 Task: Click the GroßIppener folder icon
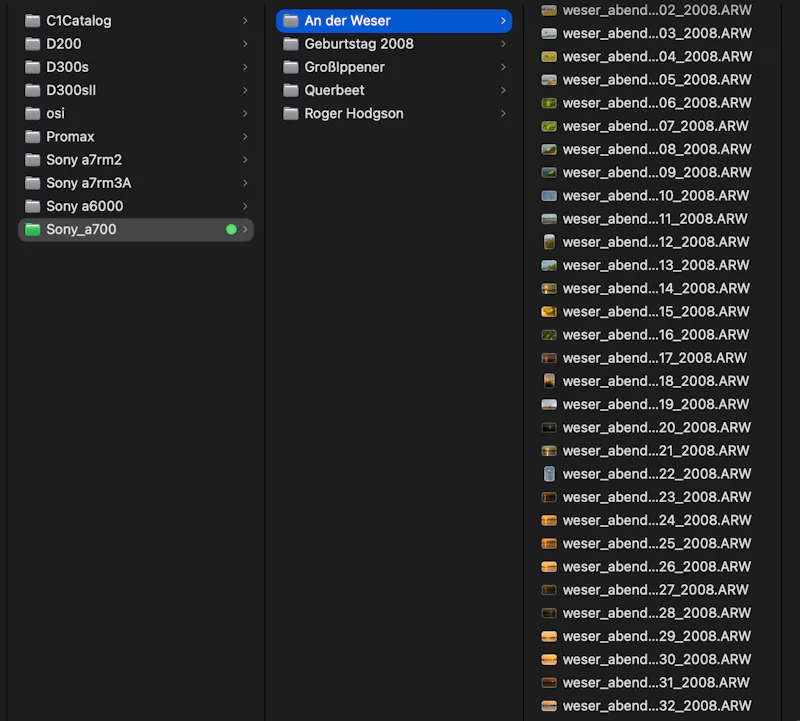point(291,67)
